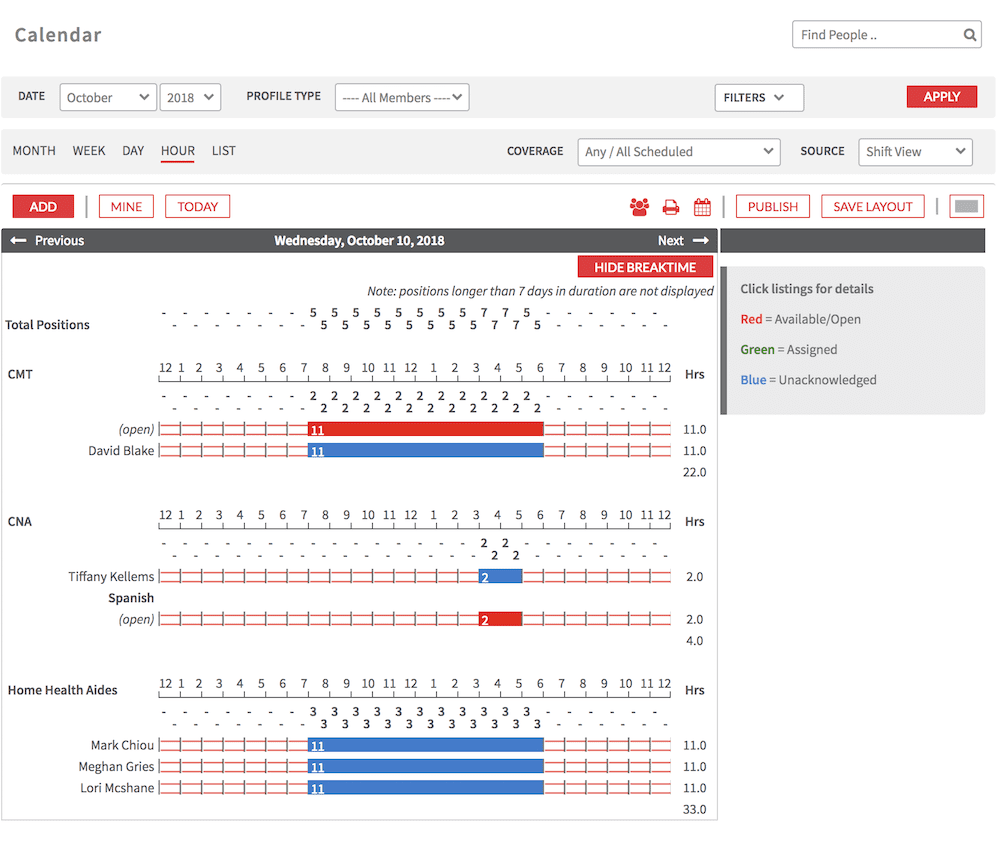Screen dimensions: 1000x843
Task: Click the printer icon to print schedule
Action: coord(671,206)
